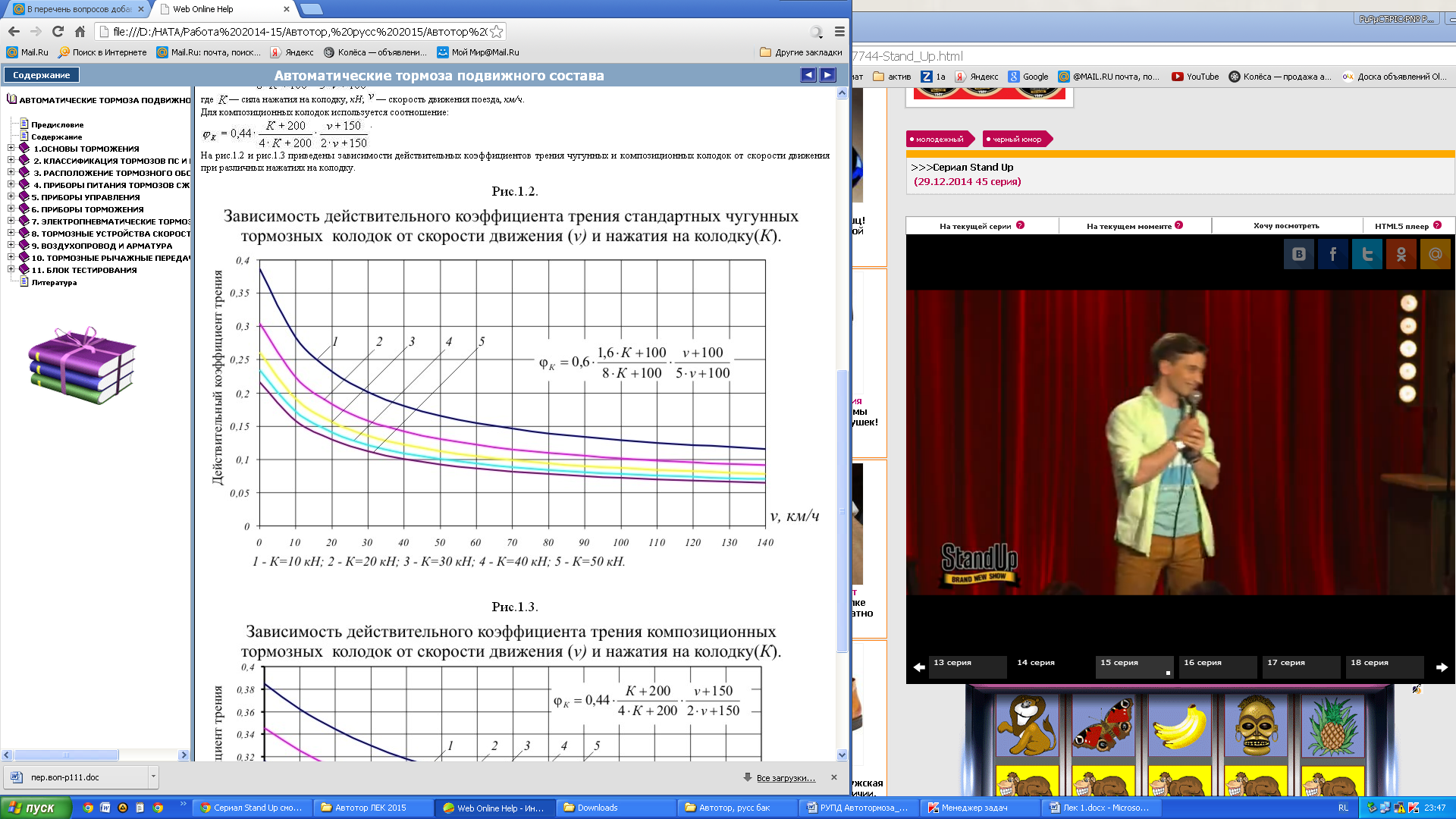Viewport: 1456px width, 819px height.
Task: Click the new tab button
Action: pyautogui.click(x=312, y=9)
